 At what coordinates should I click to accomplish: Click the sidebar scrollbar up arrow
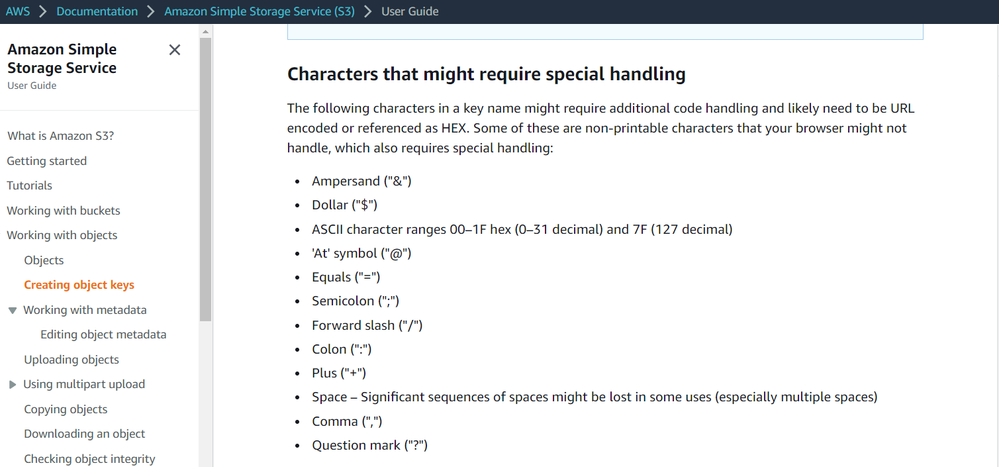pos(206,32)
